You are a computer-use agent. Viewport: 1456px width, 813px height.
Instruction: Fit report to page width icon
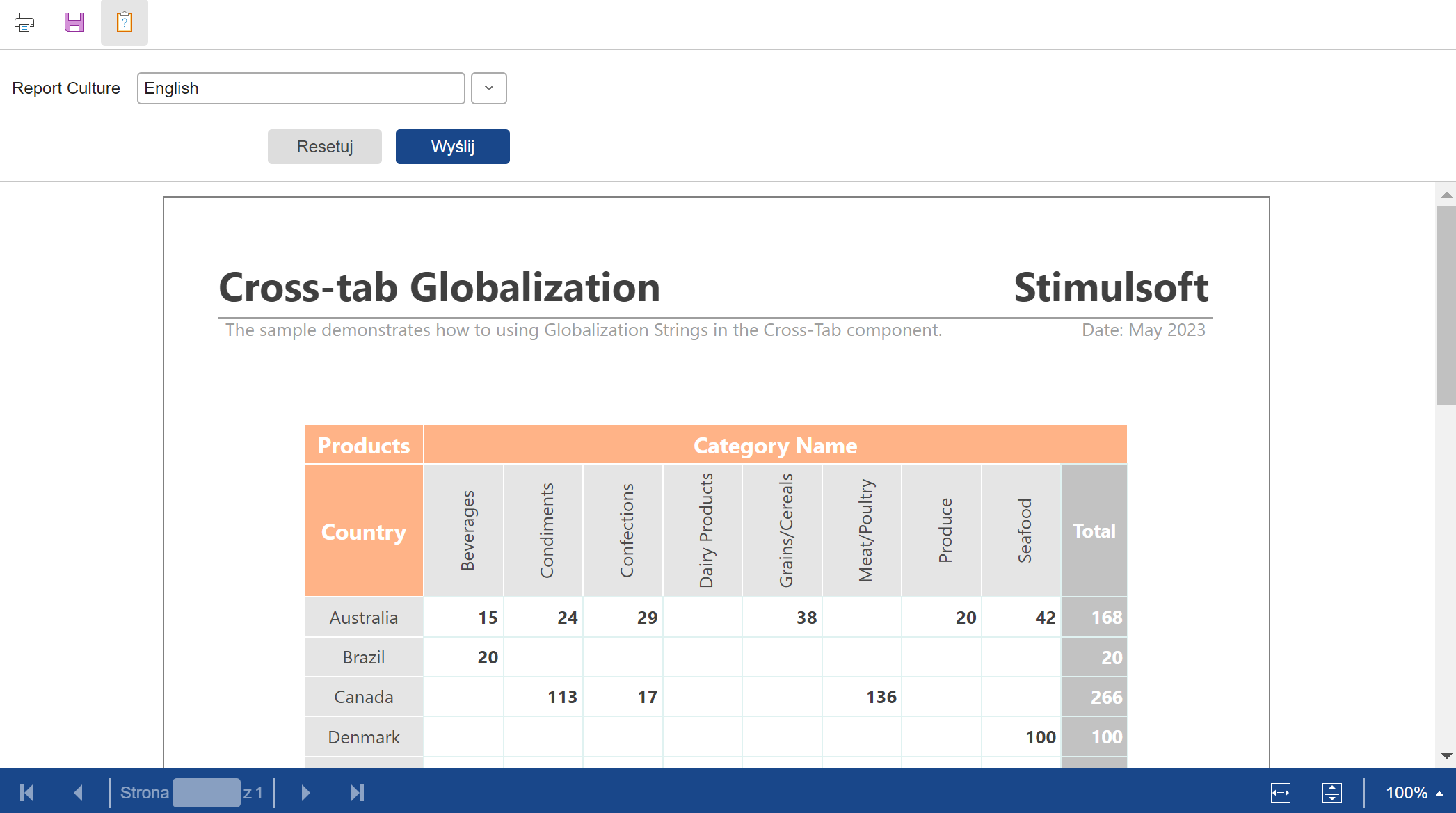coord(1280,793)
